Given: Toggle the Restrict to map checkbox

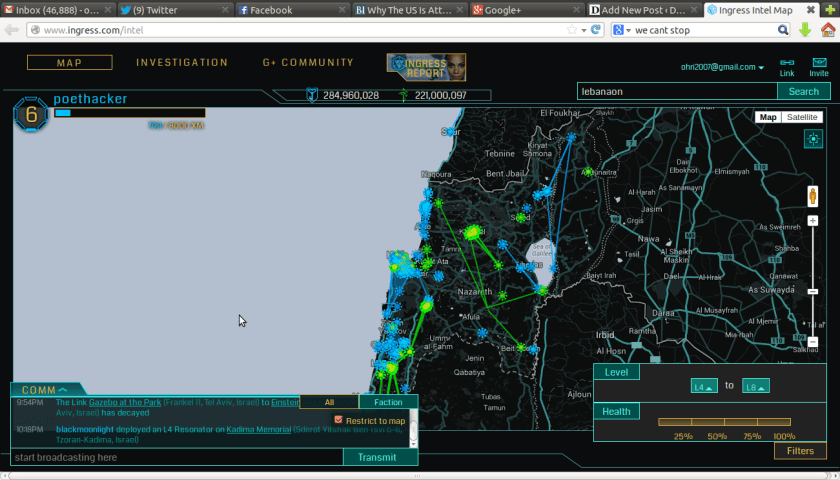Looking at the screenshot, I should coord(338,420).
